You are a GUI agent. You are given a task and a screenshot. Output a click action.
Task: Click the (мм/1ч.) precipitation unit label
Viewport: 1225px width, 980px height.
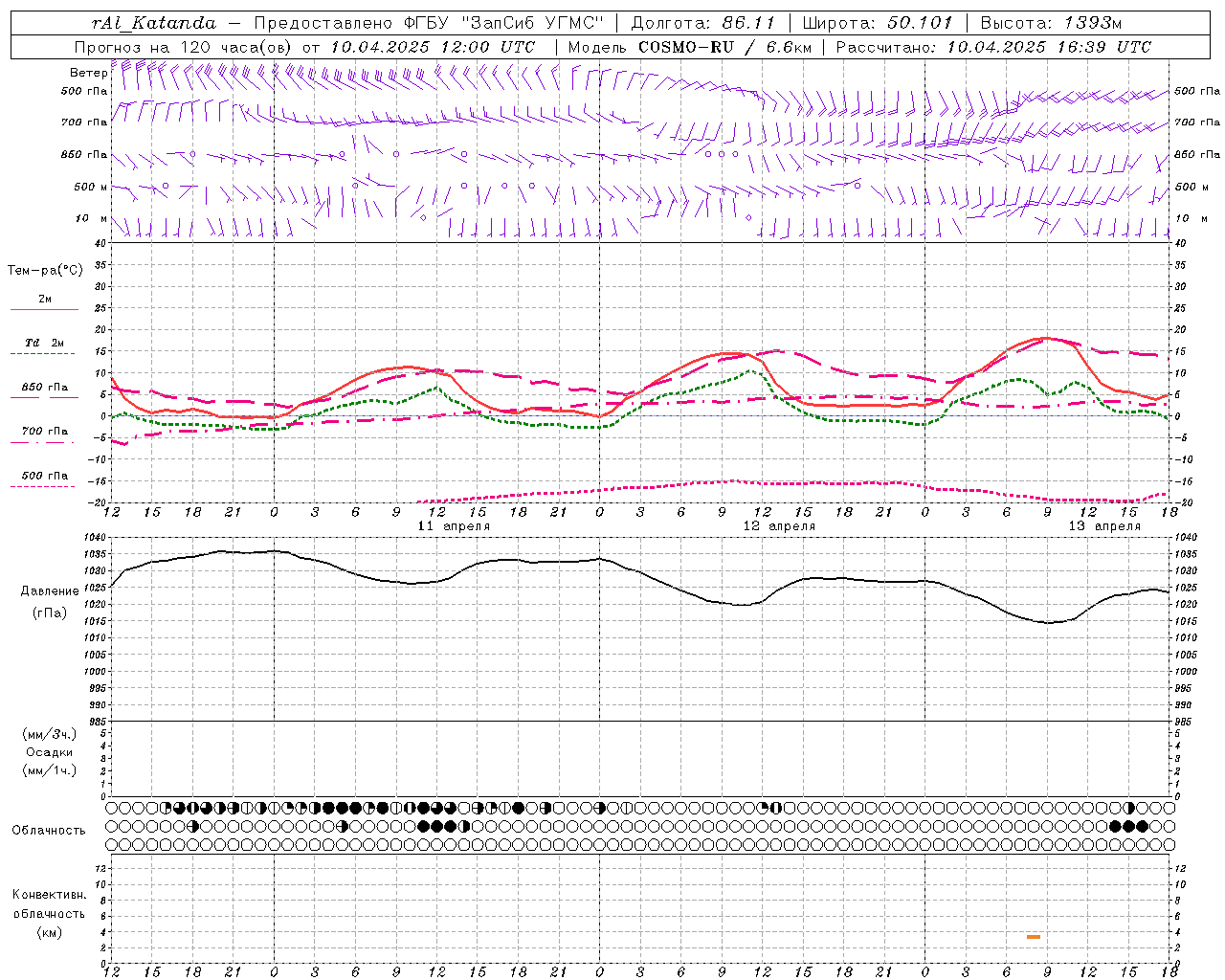click(x=50, y=770)
